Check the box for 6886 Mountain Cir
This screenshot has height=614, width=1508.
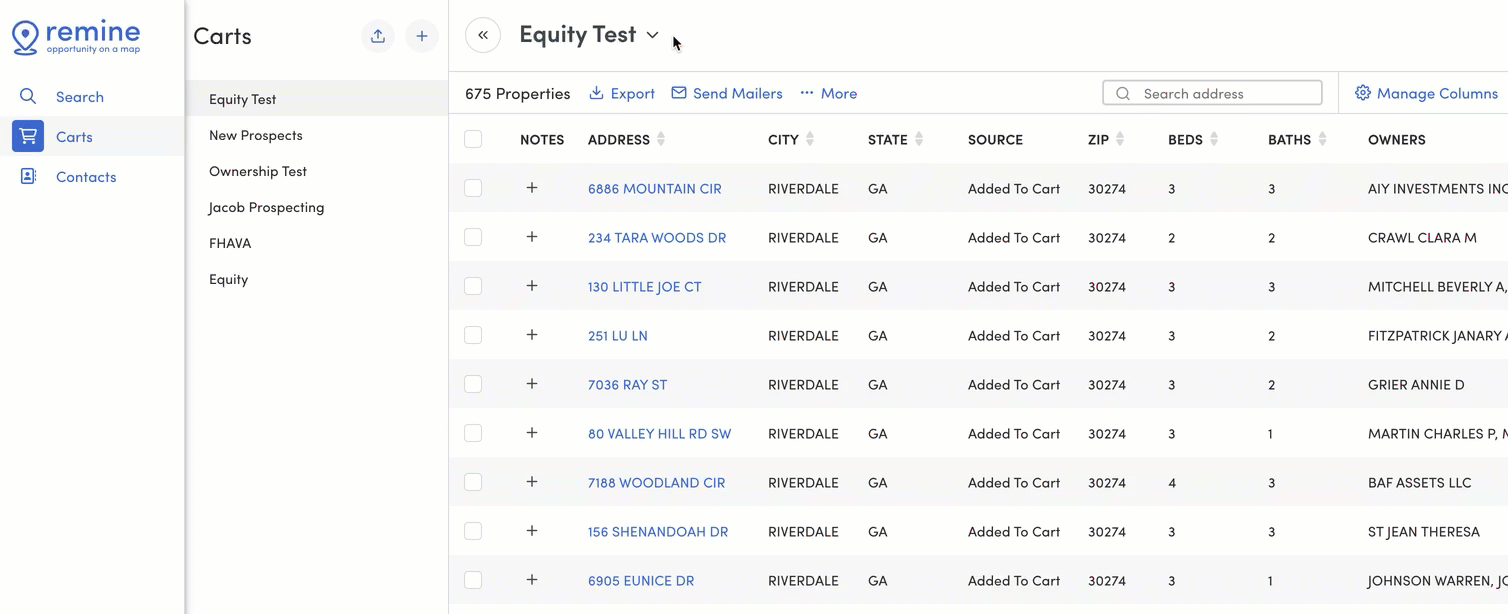[x=473, y=188]
